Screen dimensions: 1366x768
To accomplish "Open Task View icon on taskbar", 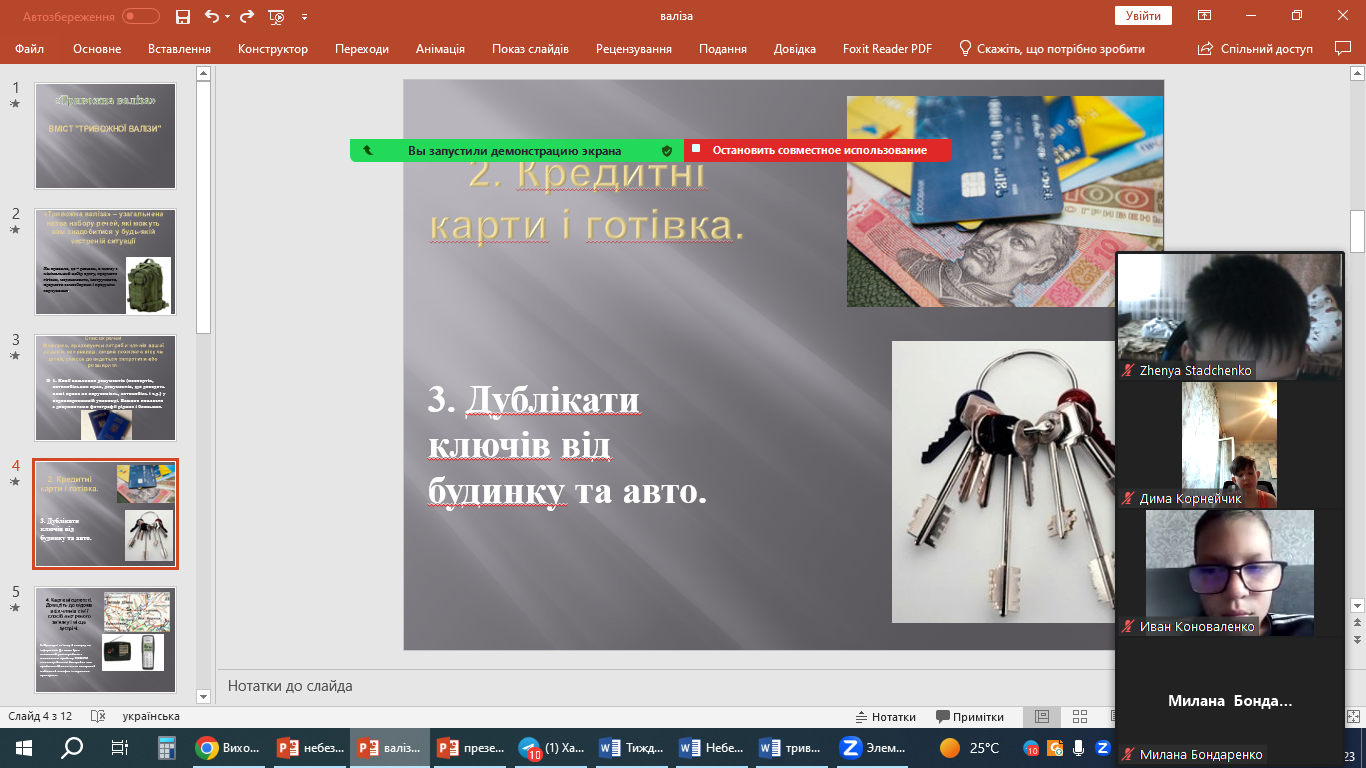I will click(x=119, y=748).
